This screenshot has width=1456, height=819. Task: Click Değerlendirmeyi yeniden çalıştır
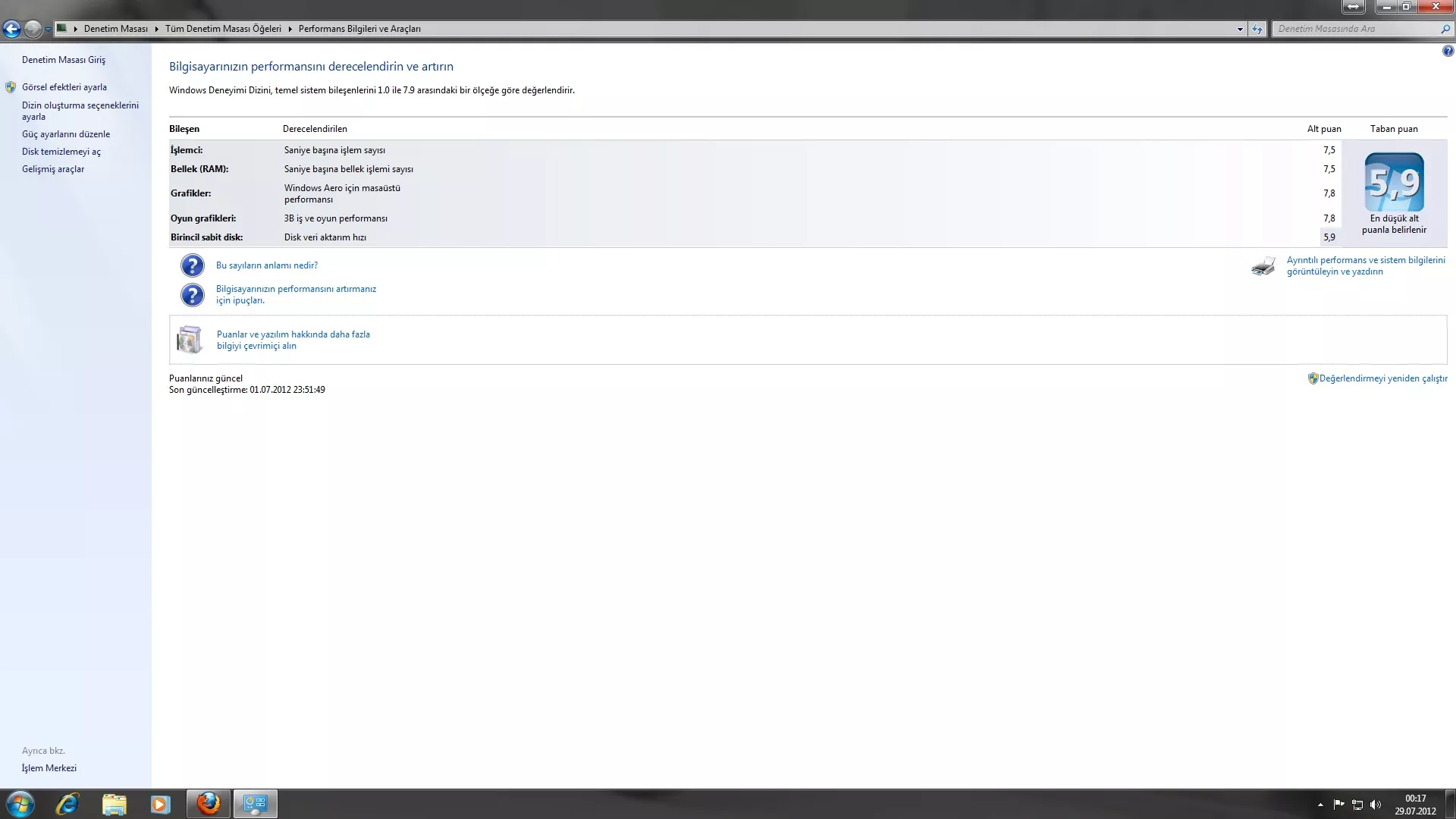pos(1383,378)
